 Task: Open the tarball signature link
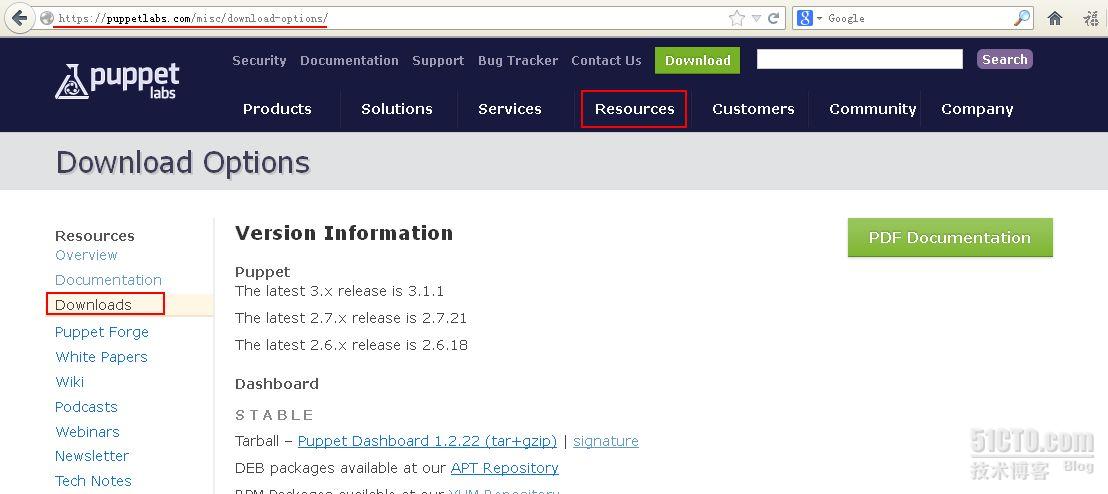point(606,441)
